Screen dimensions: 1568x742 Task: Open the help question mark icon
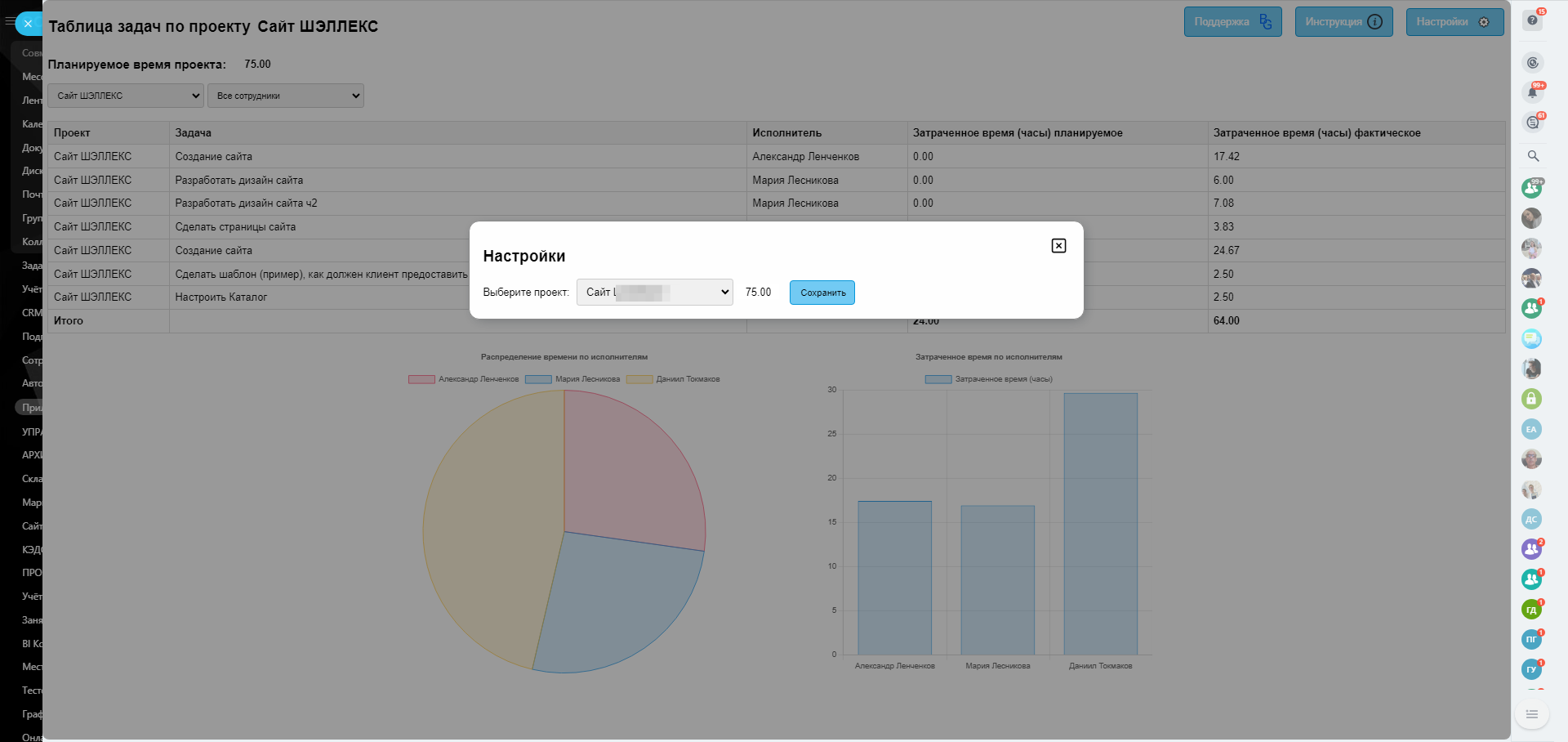(x=1532, y=20)
